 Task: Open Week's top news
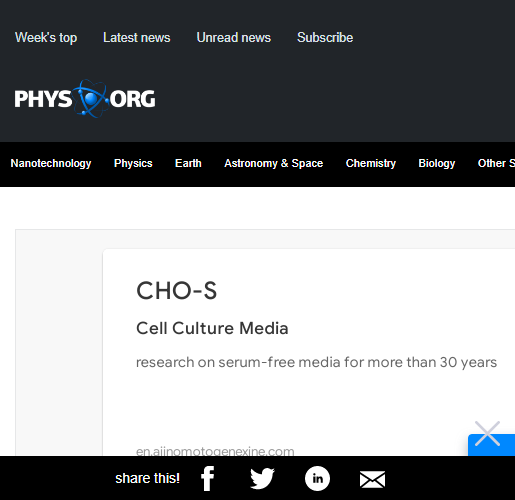pos(46,37)
